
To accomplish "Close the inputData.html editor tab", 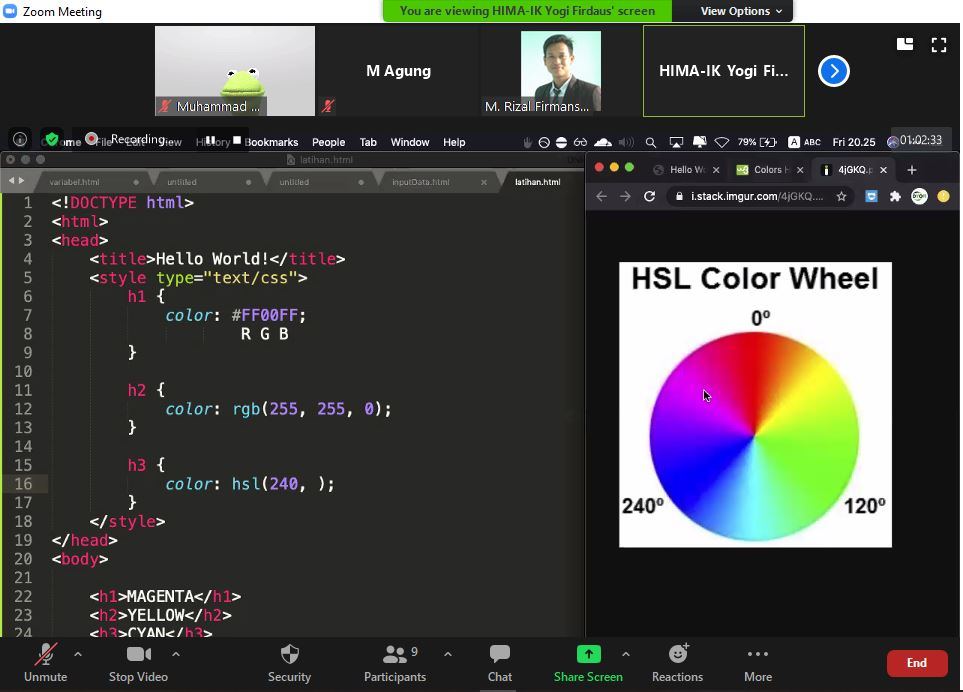I will (484, 182).
